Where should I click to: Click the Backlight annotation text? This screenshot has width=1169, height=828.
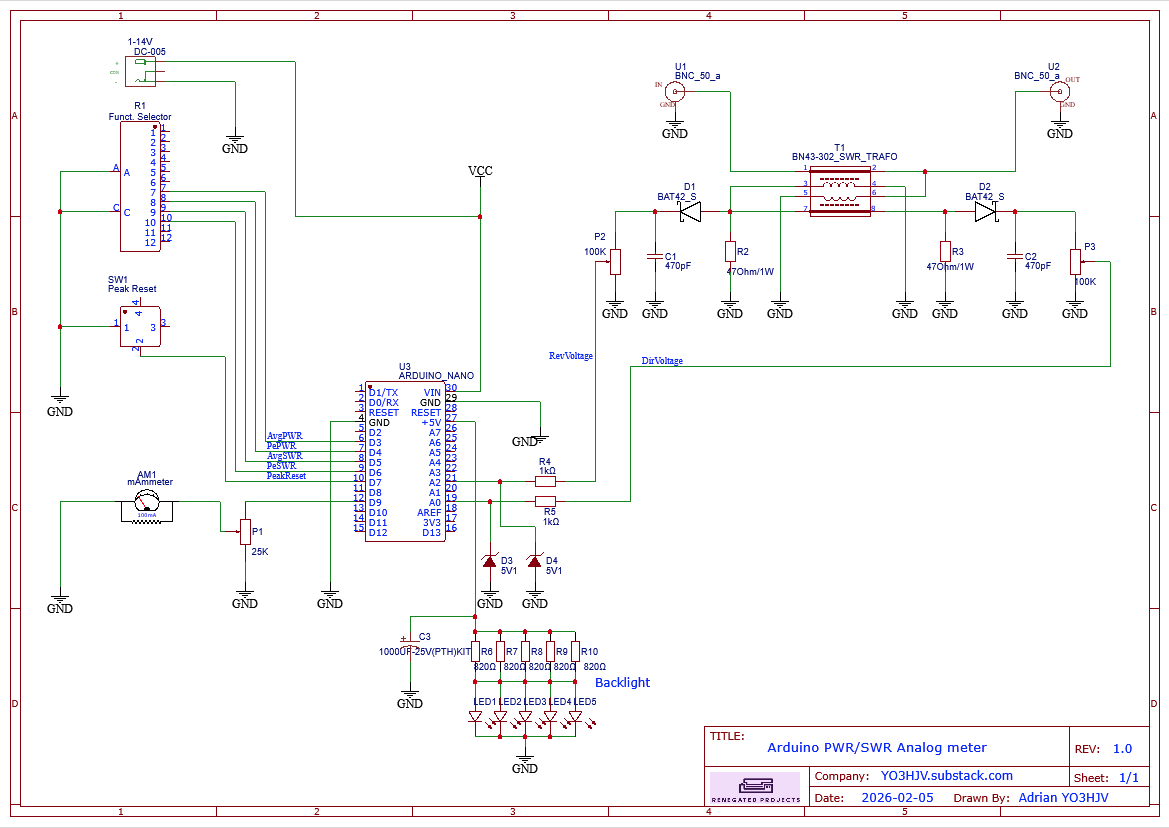tap(623, 683)
